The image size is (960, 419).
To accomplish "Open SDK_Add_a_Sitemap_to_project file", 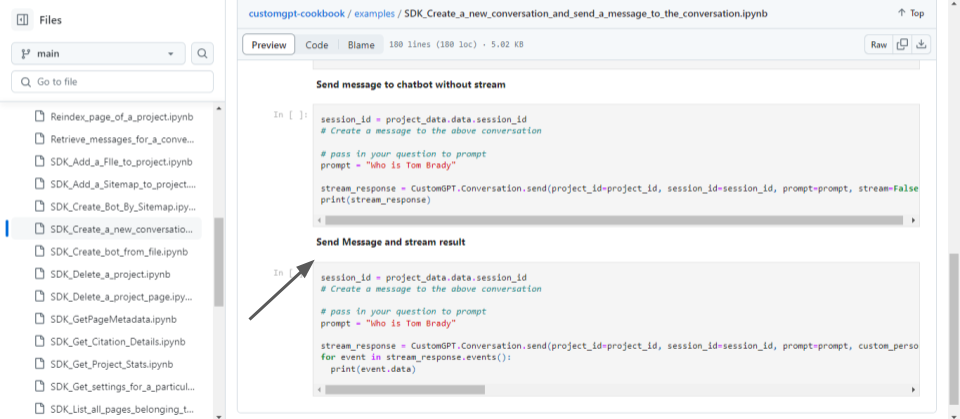I will (x=123, y=184).
